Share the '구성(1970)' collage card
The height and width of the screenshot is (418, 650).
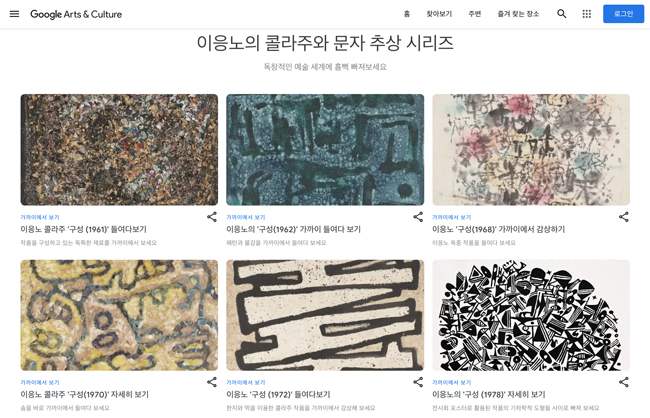tap(212, 382)
